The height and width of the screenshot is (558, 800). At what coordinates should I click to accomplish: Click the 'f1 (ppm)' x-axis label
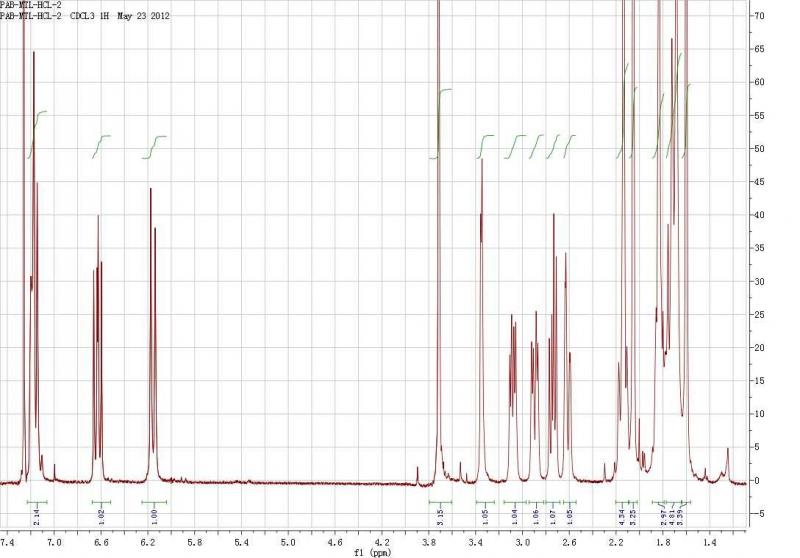click(373, 553)
